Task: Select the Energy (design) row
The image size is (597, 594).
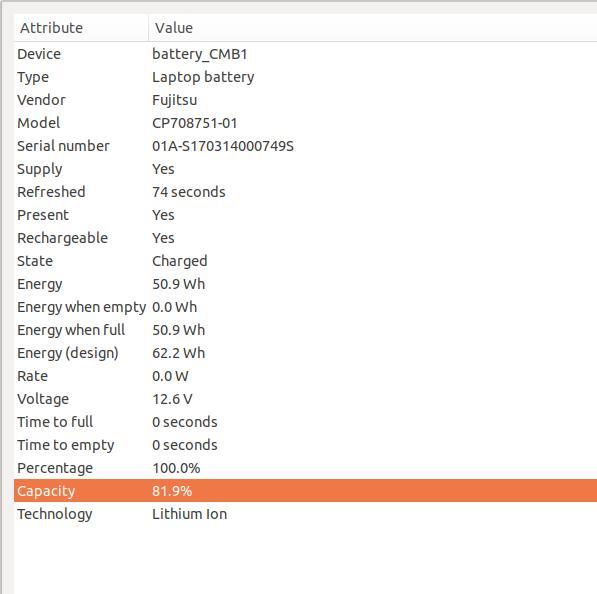Action: point(305,353)
